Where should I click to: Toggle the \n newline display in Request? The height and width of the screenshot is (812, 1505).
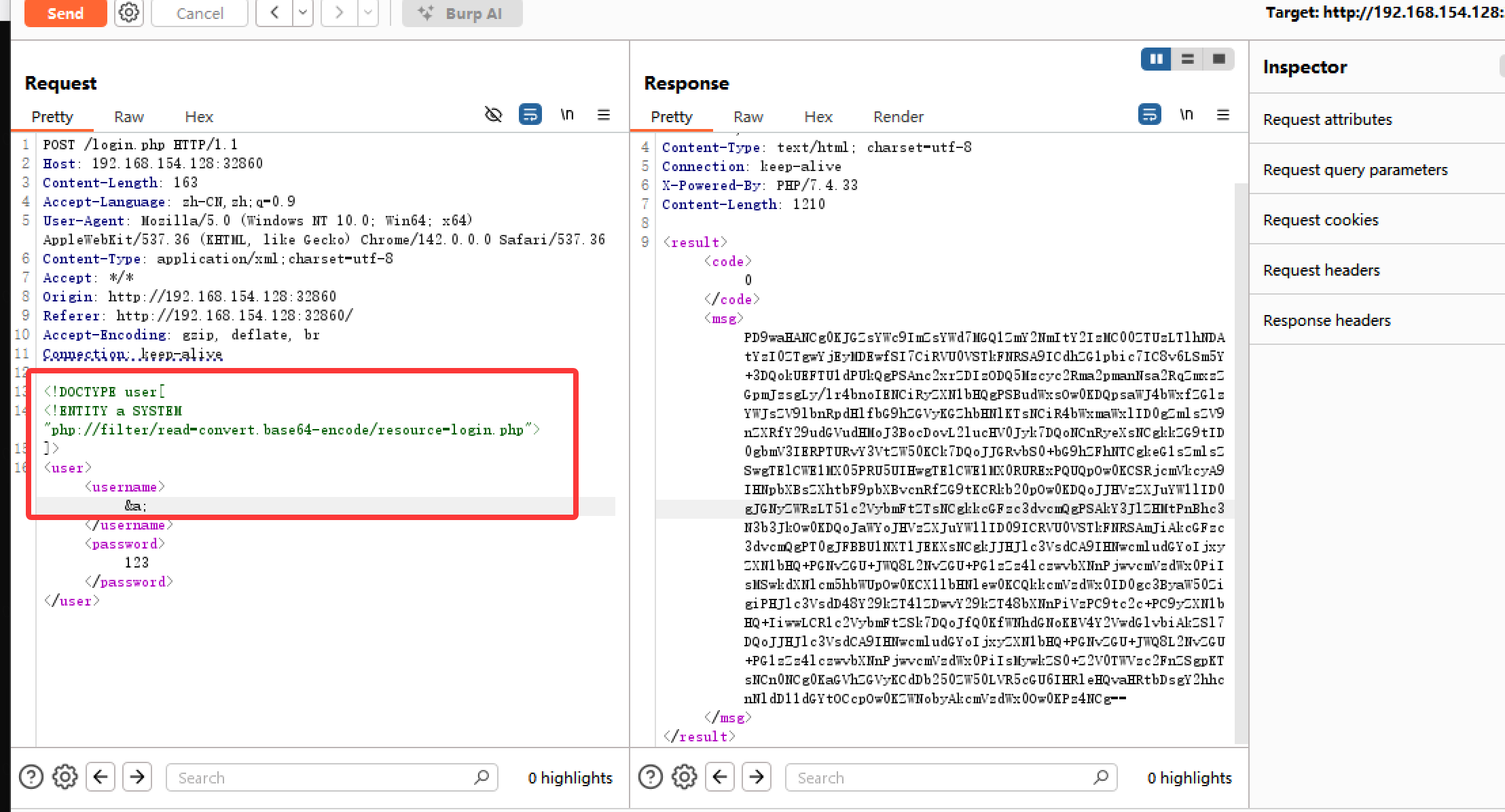coord(567,115)
